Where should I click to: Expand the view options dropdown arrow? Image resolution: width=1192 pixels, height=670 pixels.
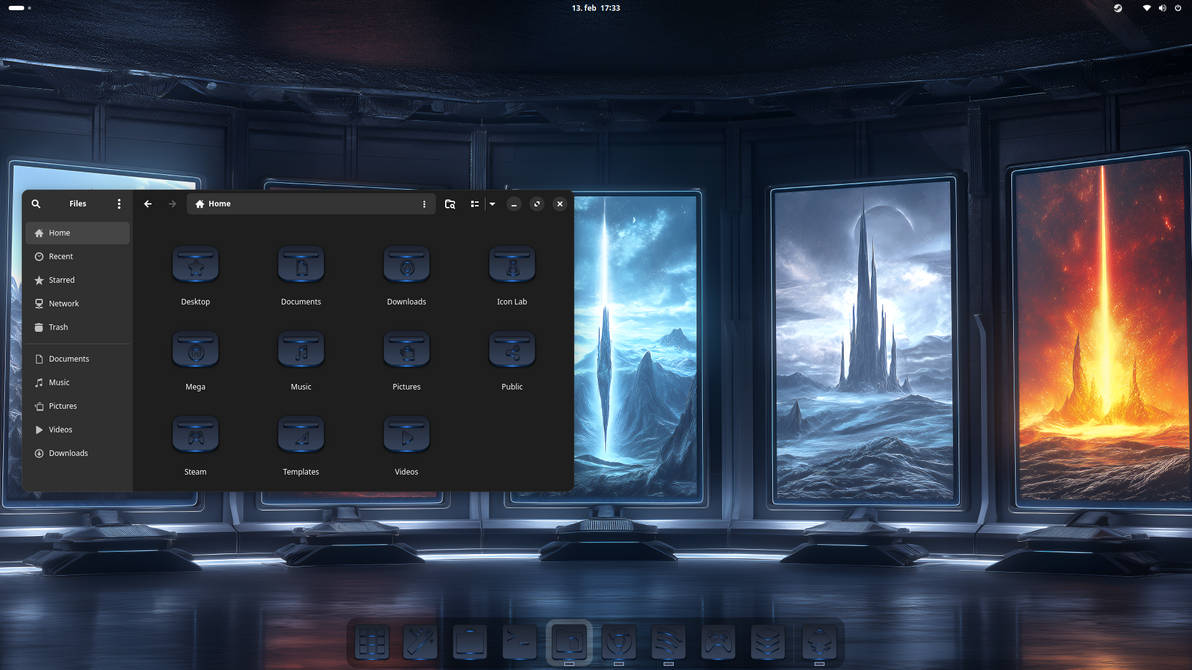[493, 204]
